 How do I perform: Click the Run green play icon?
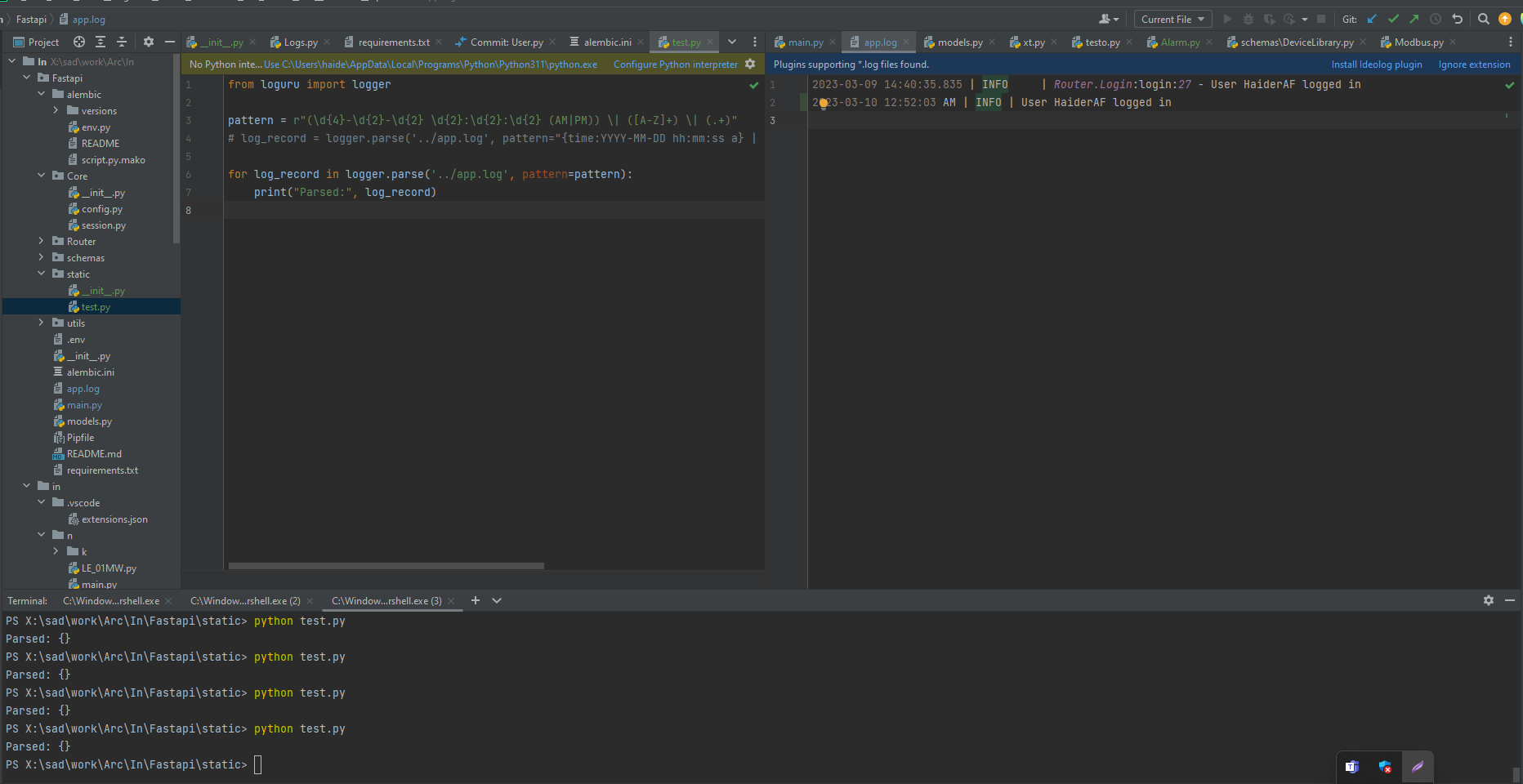point(1227,19)
